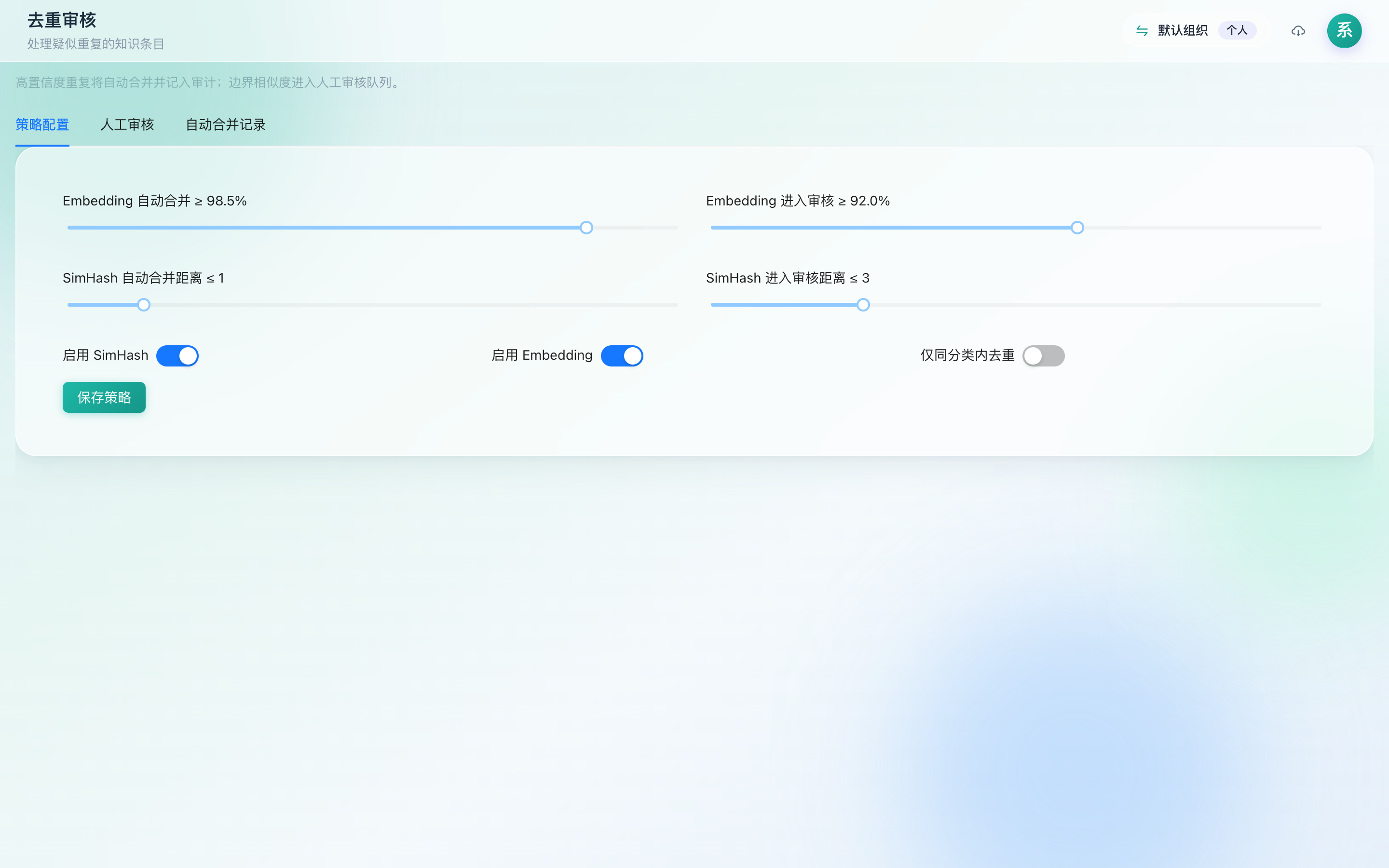Switch to the 人工审核 tab
Screen dimensions: 1389x868
(127, 124)
